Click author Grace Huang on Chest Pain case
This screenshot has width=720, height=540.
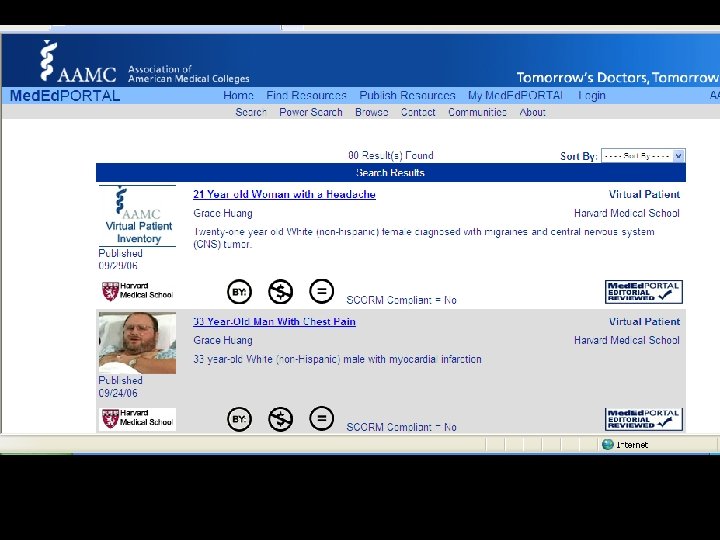[223, 340]
